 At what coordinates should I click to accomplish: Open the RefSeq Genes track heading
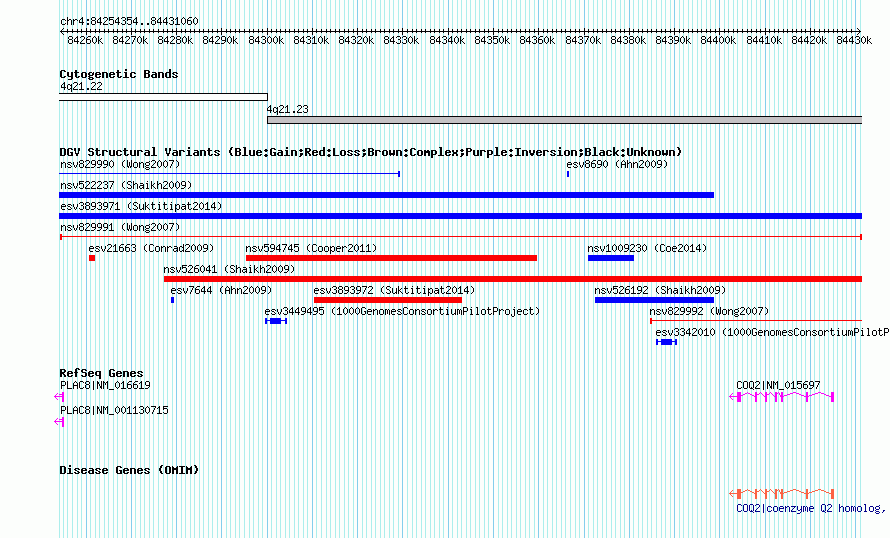[101, 373]
